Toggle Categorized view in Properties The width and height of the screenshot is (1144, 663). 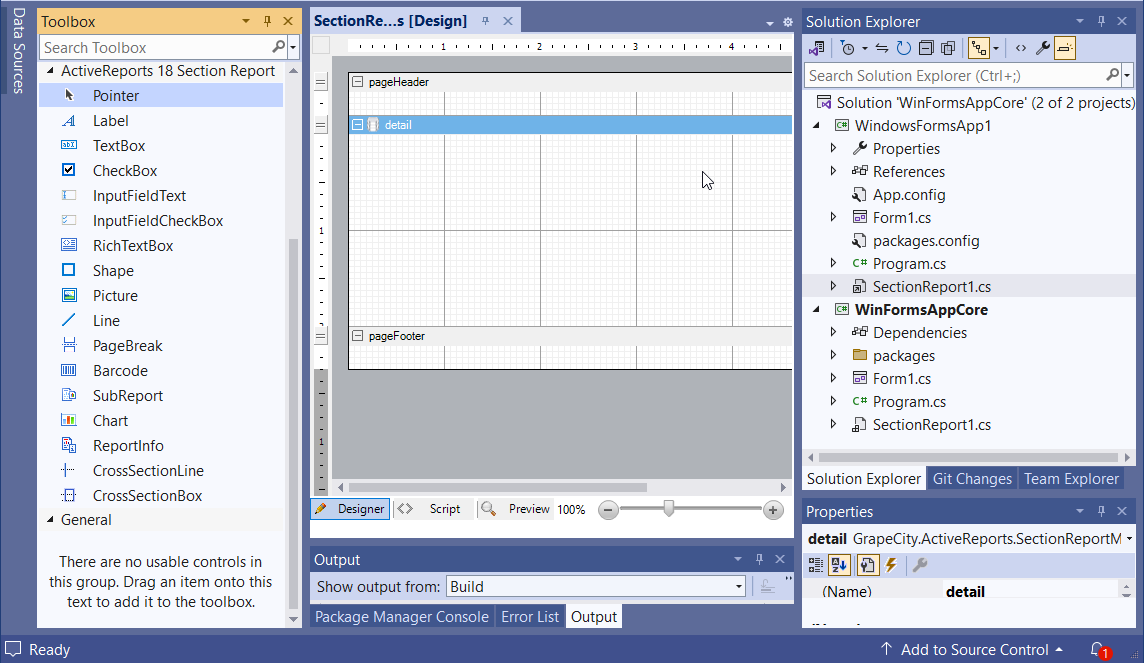(x=816, y=565)
